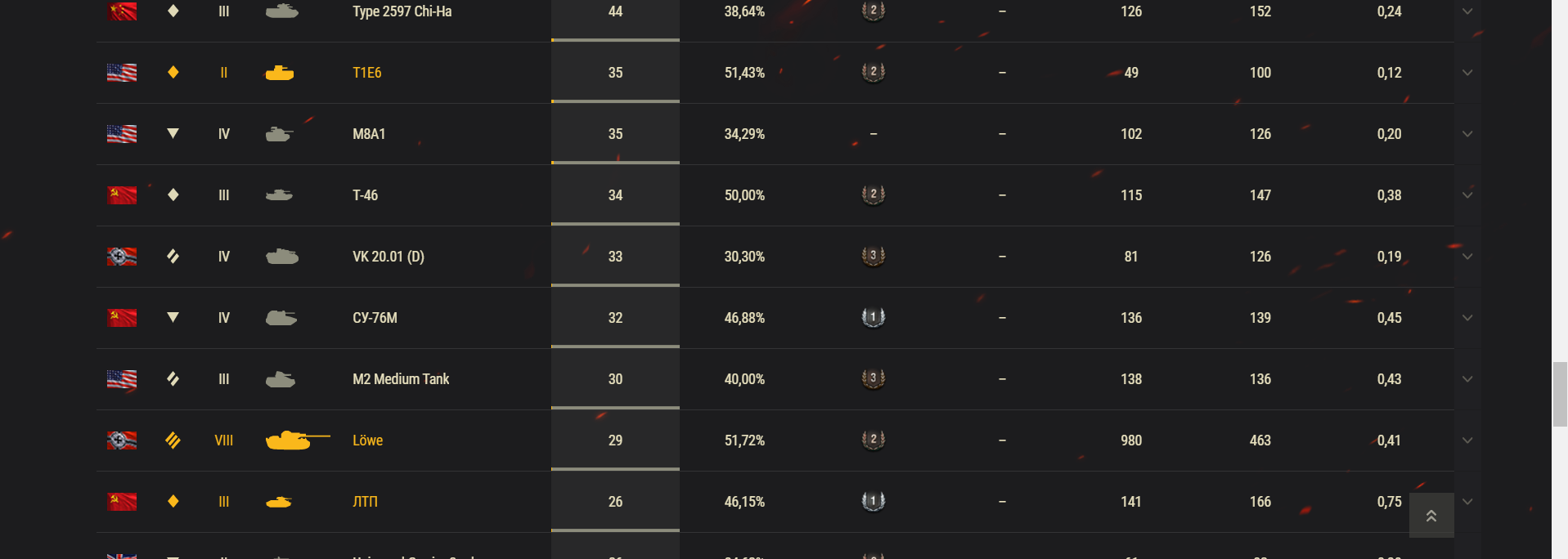
Task: Click the VK 20.01 (D) tank silhouette
Action: pos(282,257)
